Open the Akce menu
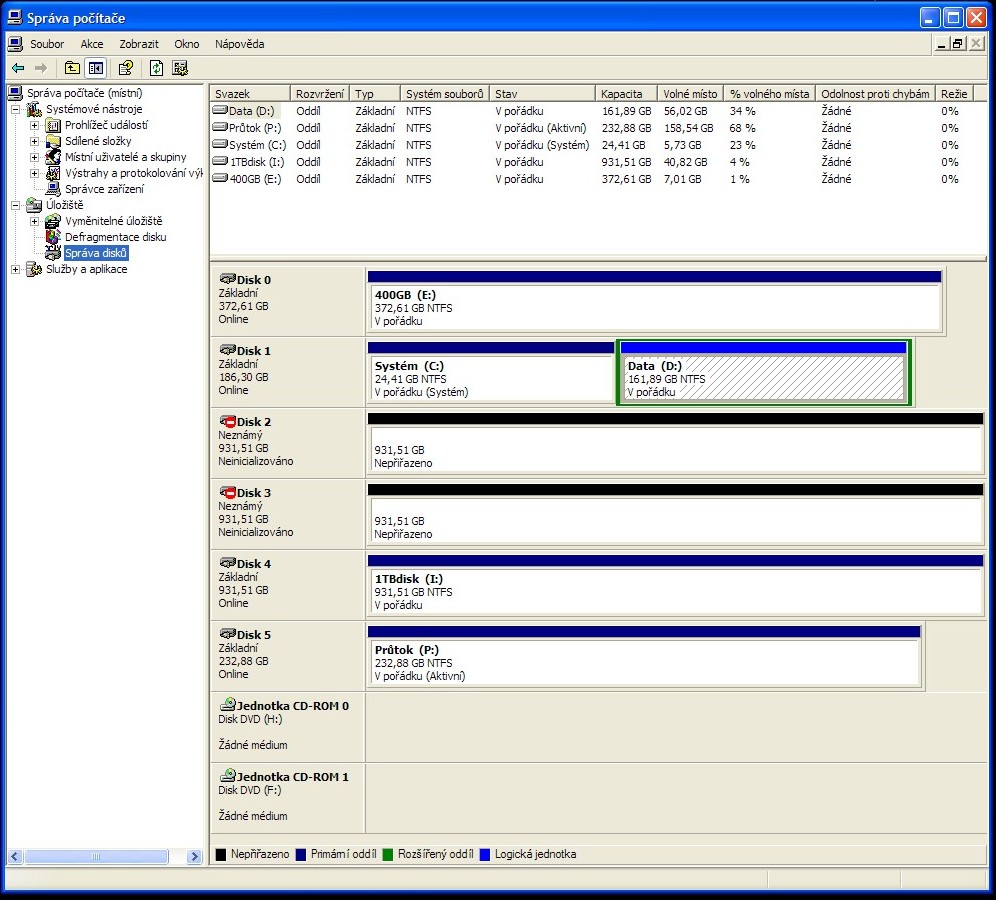Image resolution: width=996 pixels, height=900 pixels. pyautogui.click(x=92, y=44)
